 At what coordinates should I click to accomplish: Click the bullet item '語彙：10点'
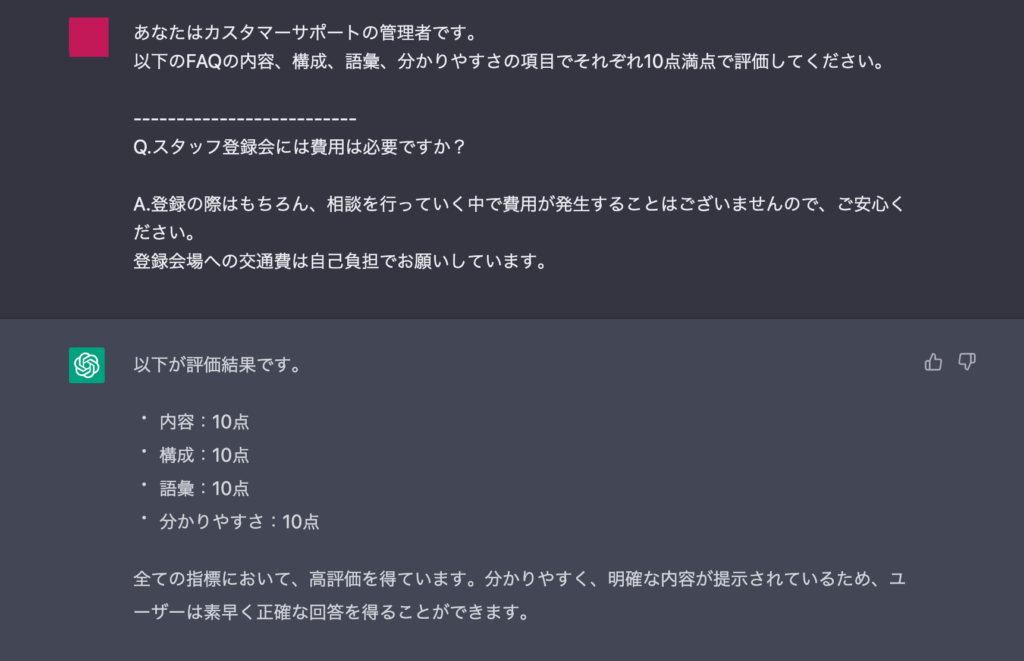[204, 489]
